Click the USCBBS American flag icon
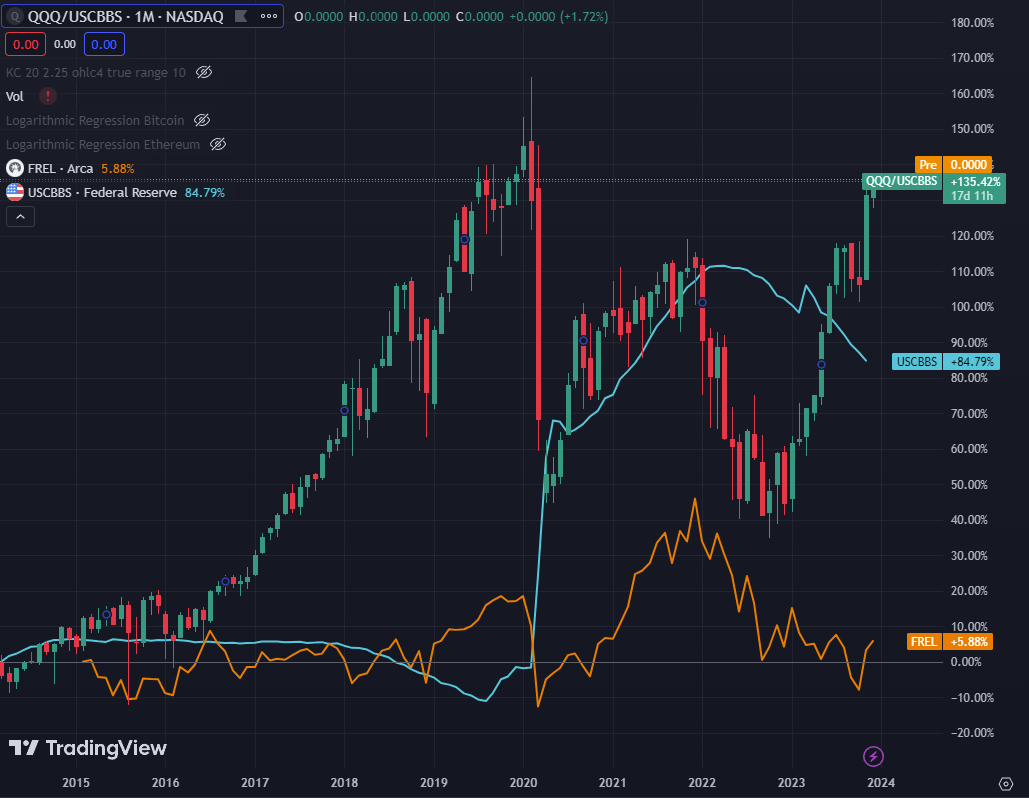Image resolution: width=1029 pixels, height=798 pixels. pyautogui.click(x=14, y=191)
